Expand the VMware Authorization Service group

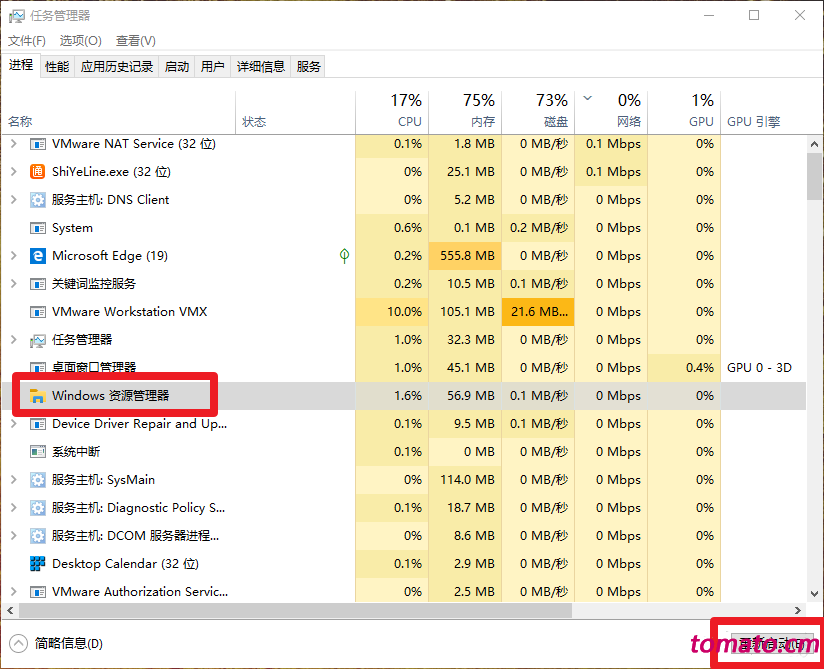click(14, 591)
